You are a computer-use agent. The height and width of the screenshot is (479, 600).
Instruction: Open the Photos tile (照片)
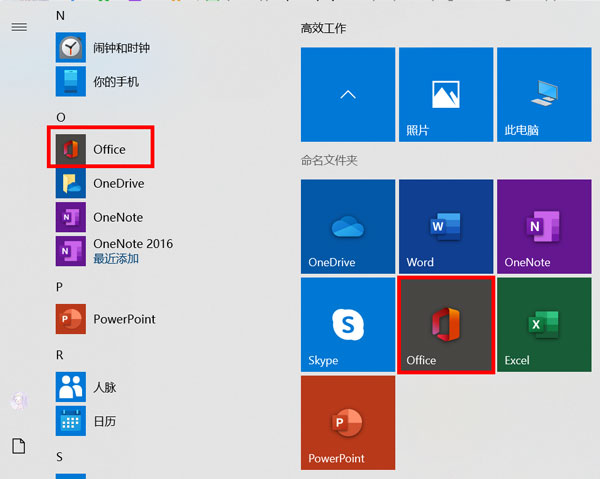pos(446,94)
